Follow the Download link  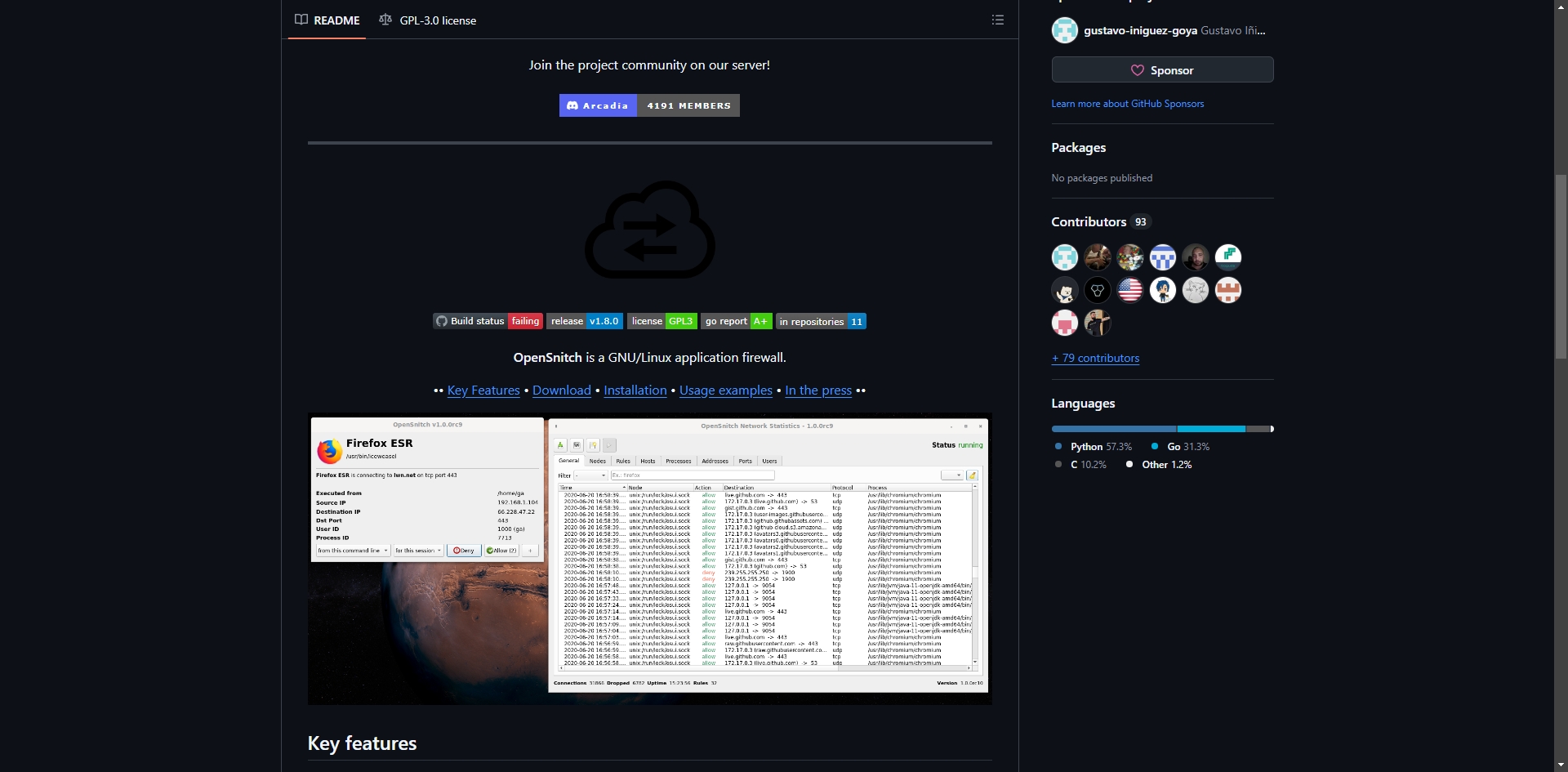[562, 390]
